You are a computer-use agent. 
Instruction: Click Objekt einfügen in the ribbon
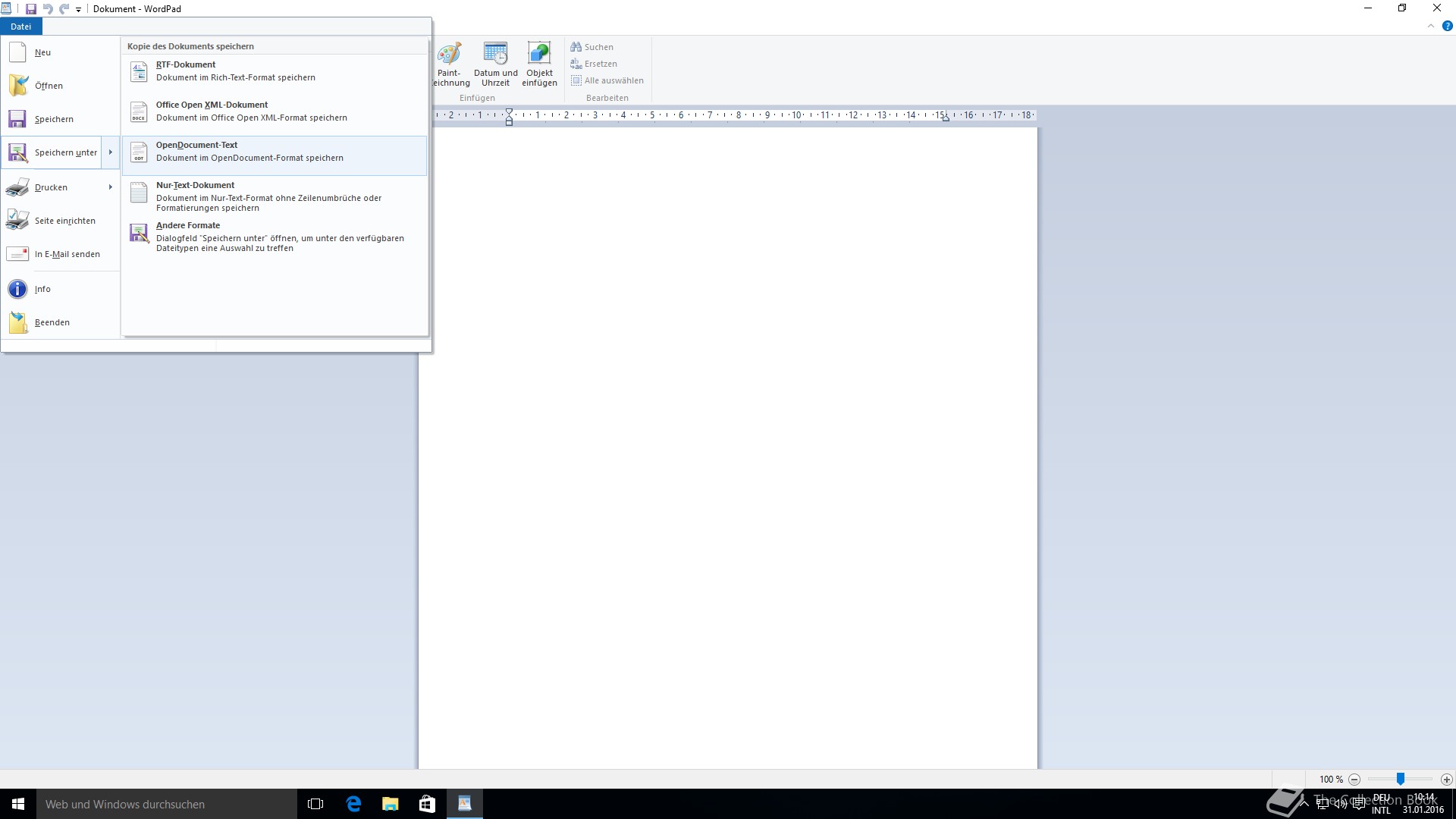tap(539, 64)
